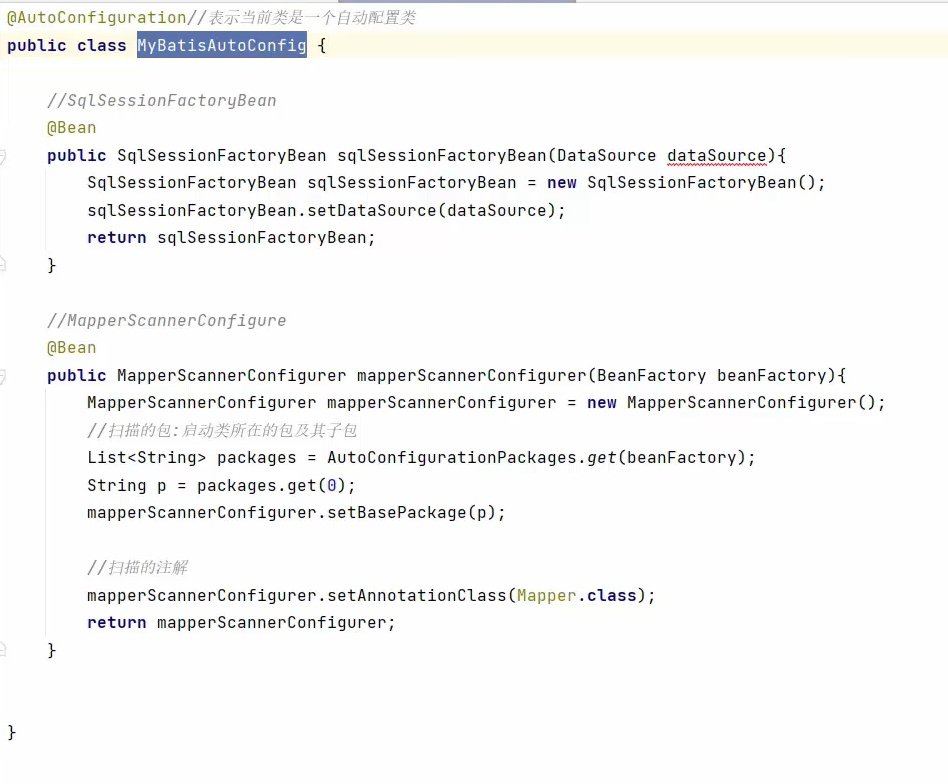The height and width of the screenshot is (784, 948).
Task: Click the BeanFactory parameter type
Action: pyautogui.click(x=651, y=375)
